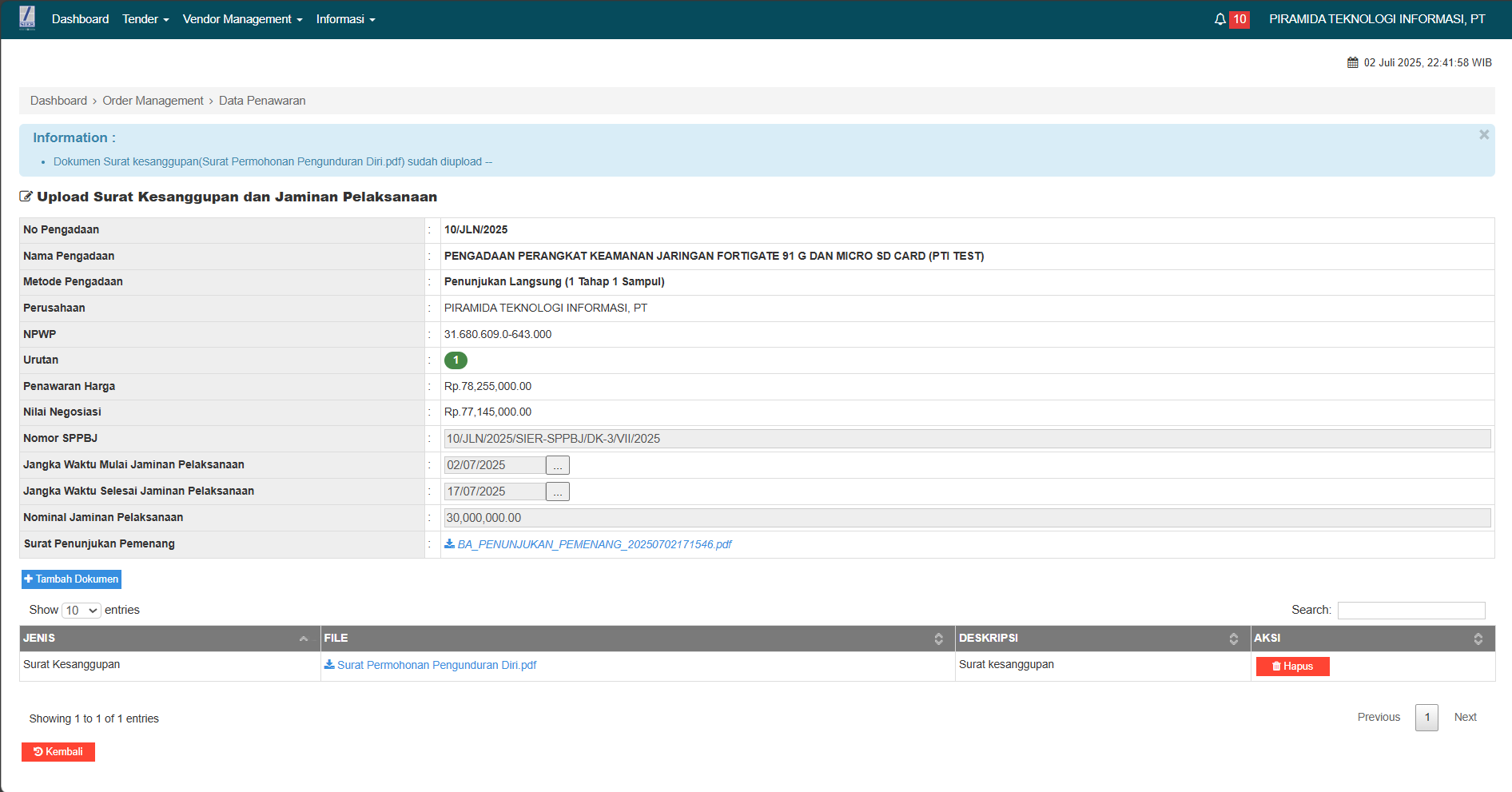This screenshot has width=1512, height=792.
Task: Delete Surat Kesanggupan with Hapus button
Action: pyautogui.click(x=1292, y=667)
